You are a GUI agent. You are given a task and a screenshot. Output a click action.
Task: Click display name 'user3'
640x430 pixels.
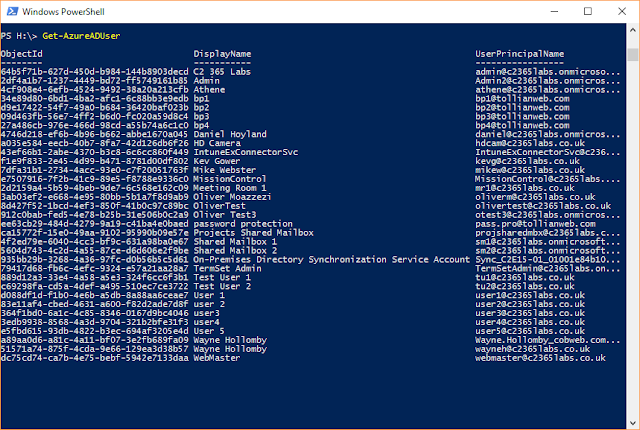(207, 313)
